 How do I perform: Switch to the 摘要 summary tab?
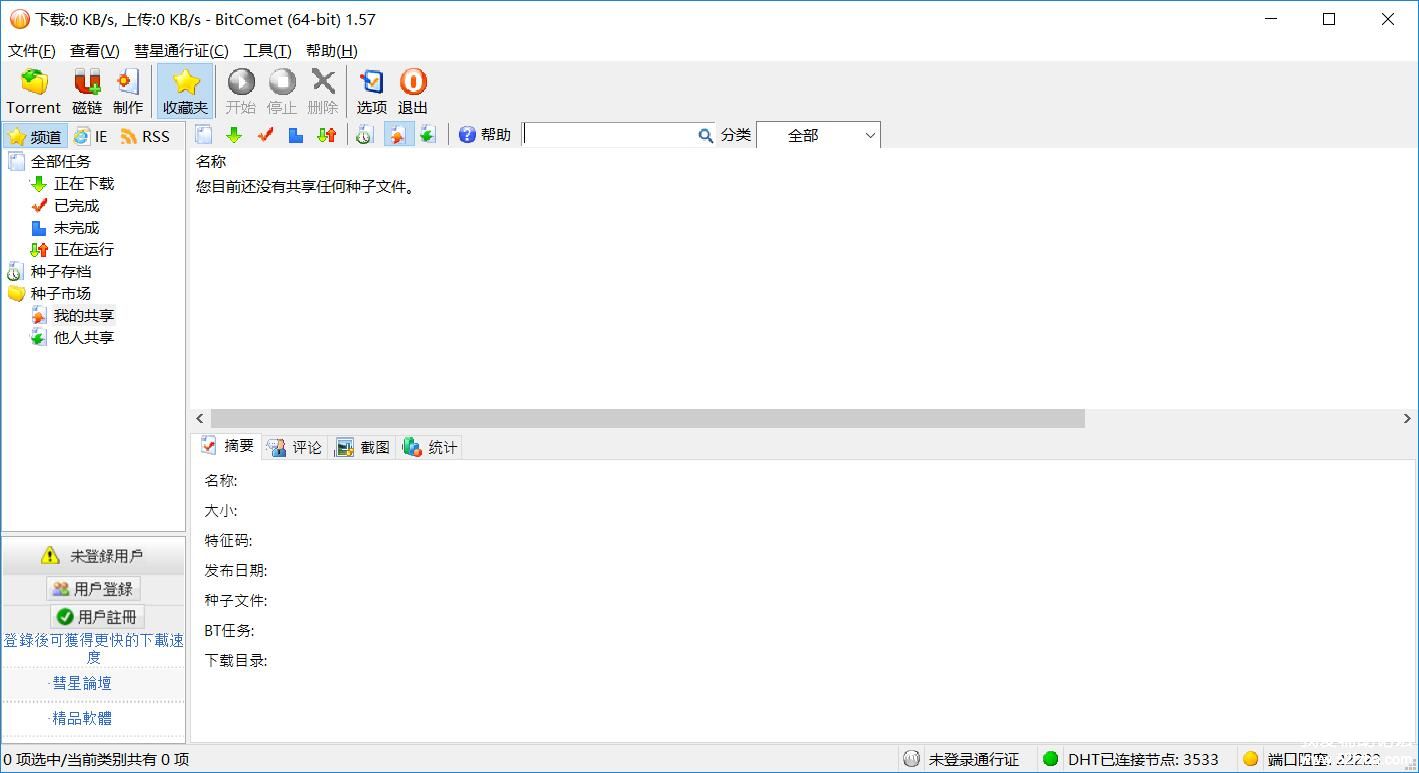228,446
